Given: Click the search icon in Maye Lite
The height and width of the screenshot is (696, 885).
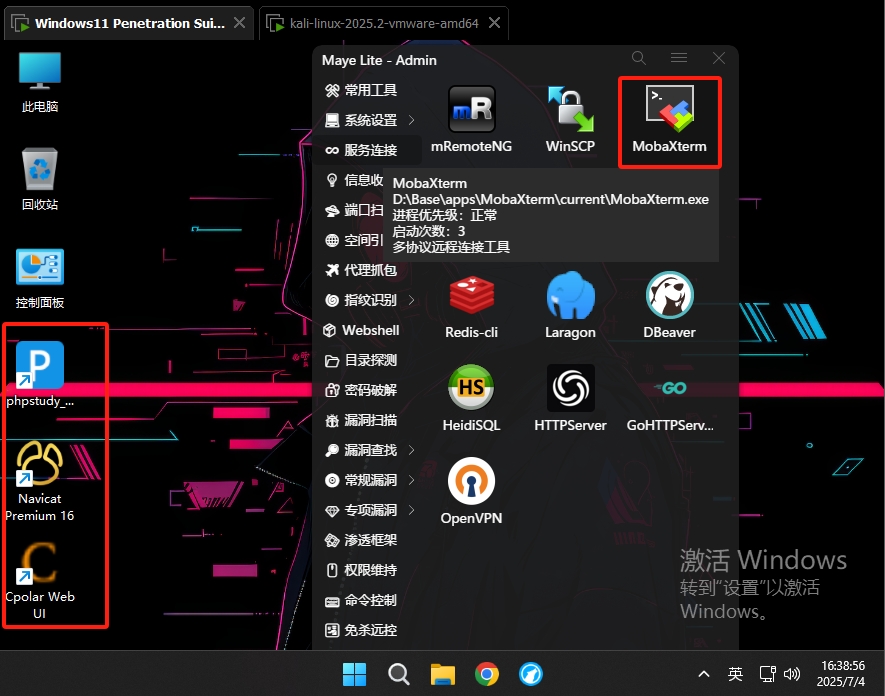Looking at the screenshot, I should (639, 58).
